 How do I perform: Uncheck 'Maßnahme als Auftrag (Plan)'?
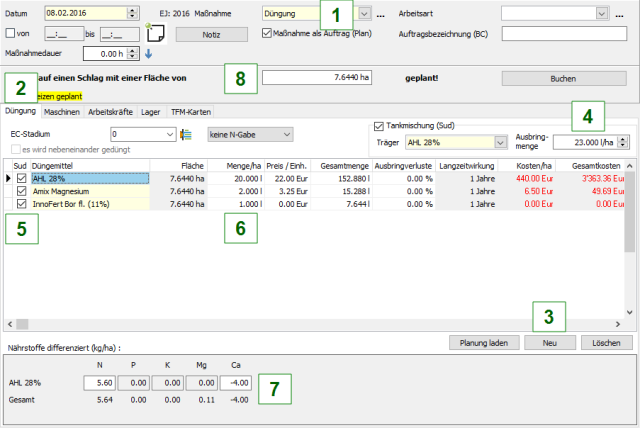266,32
